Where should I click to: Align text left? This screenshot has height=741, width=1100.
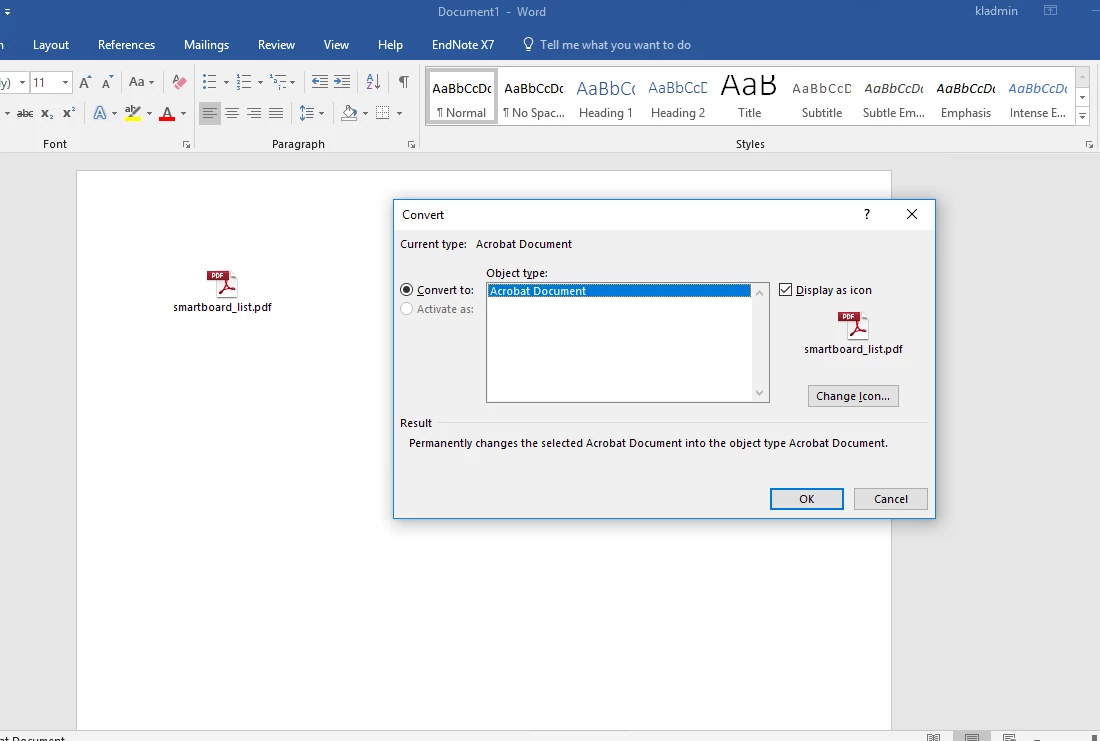point(210,113)
